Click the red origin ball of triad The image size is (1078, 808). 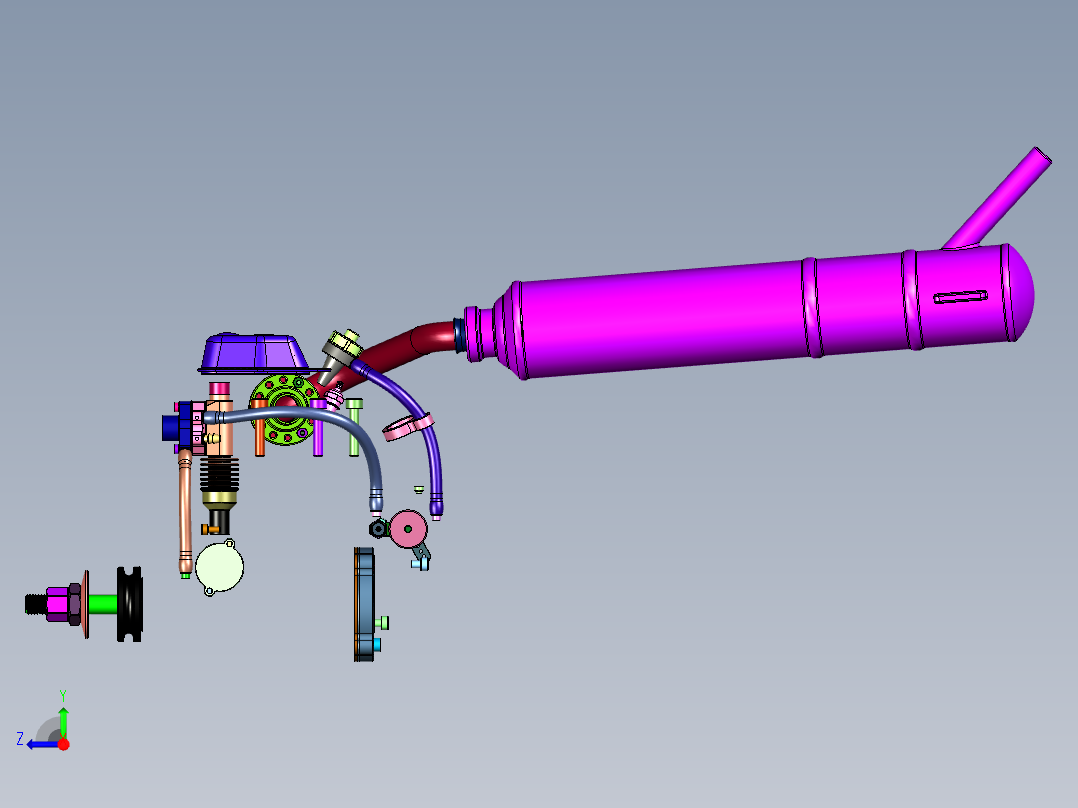pyautogui.click(x=63, y=744)
